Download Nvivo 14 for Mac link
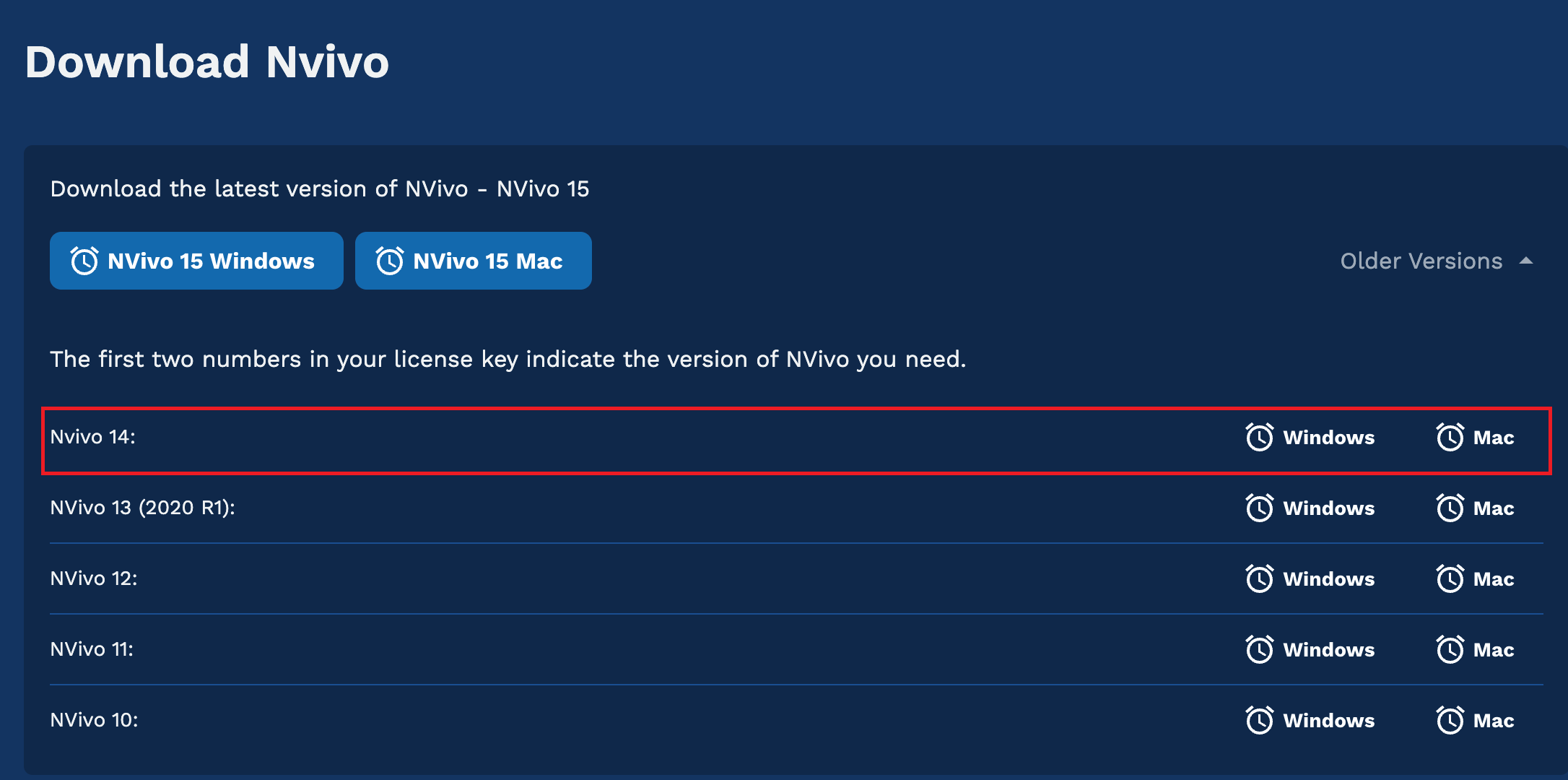Image resolution: width=1568 pixels, height=780 pixels. [x=1475, y=437]
